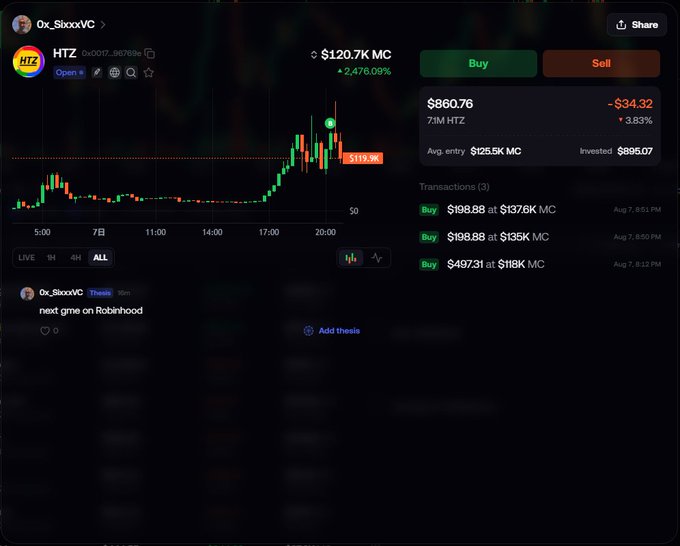Image resolution: width=680 pixels, height=546 pixels.
Task: Favorite HTZ with the star icon
Action: (x=149, y=72)
